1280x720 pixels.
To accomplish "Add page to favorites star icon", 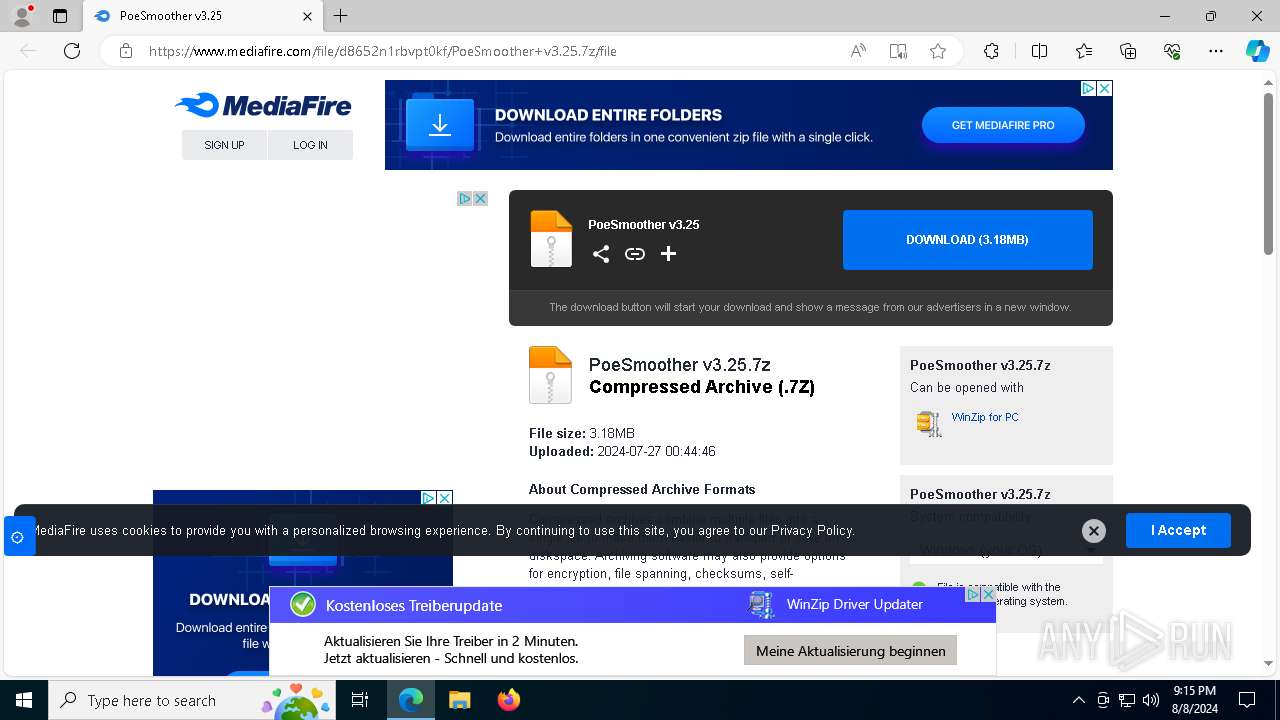I will click(x=938, y=51).
